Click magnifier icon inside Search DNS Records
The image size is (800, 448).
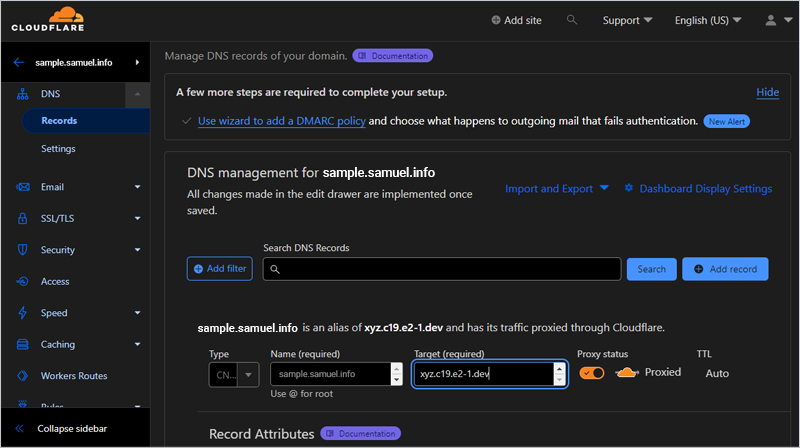(275, 269)
